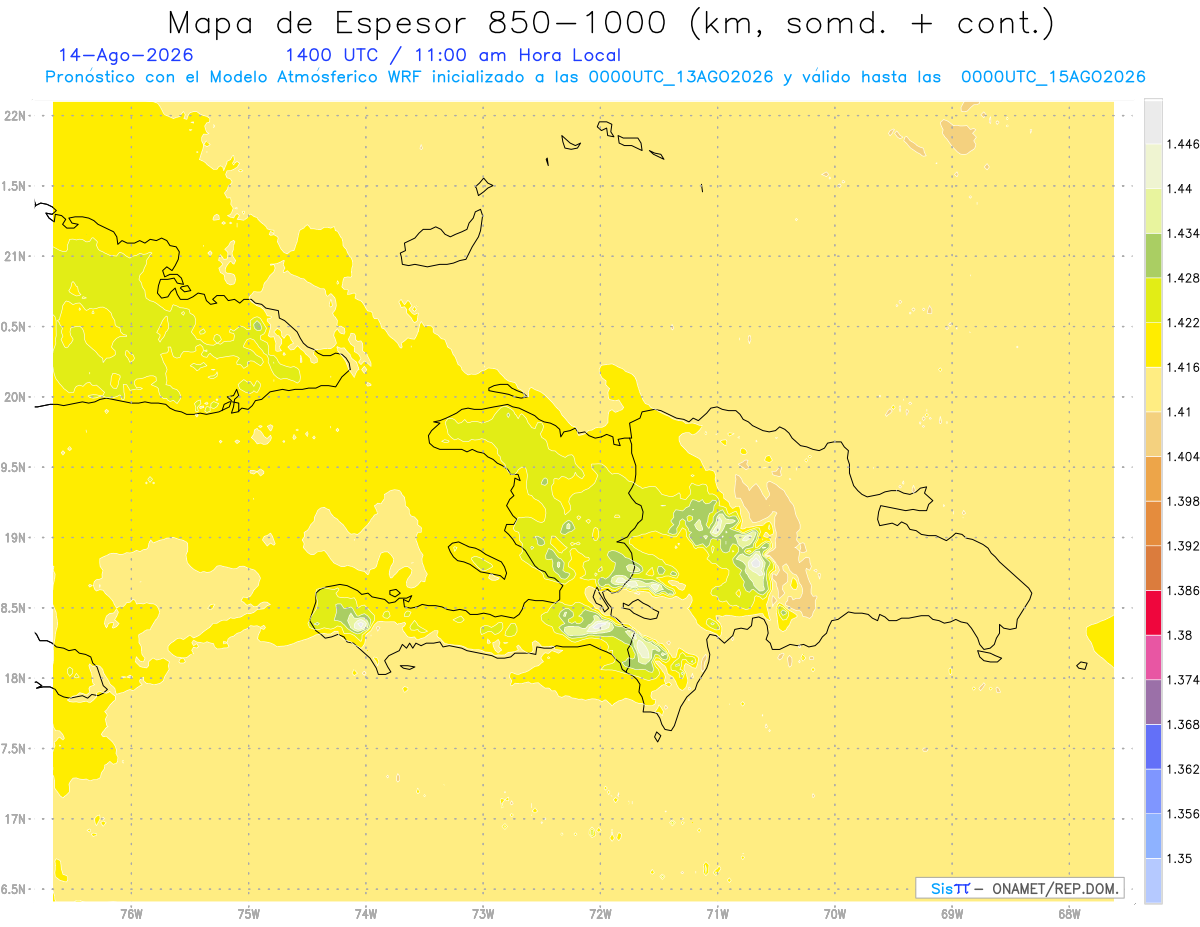1200x927 pixels.
Task: Click the legend value 1.362
Action: 1182,769
